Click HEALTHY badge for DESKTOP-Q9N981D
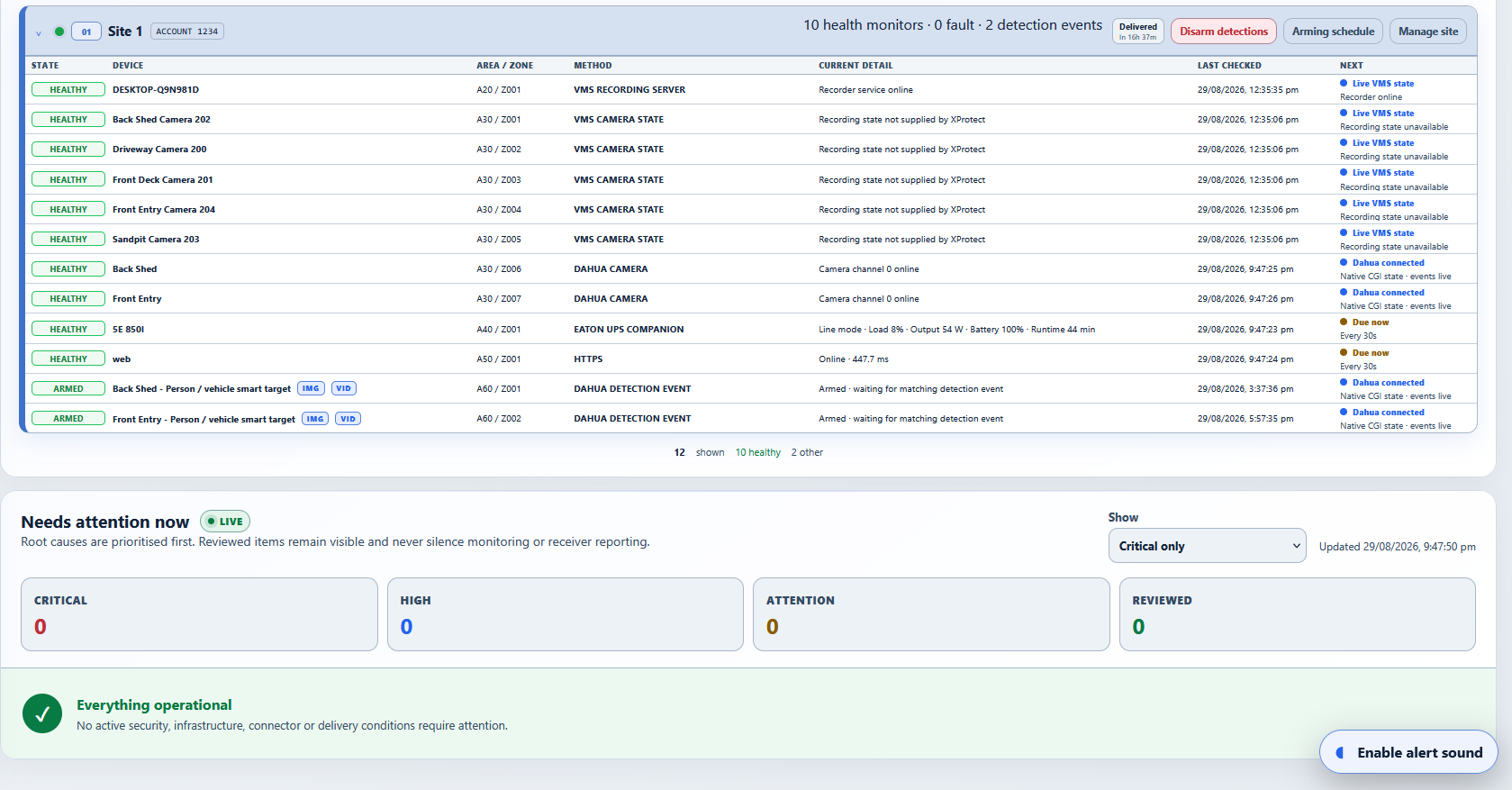The image size is (1512, 790). pos(68,89)
